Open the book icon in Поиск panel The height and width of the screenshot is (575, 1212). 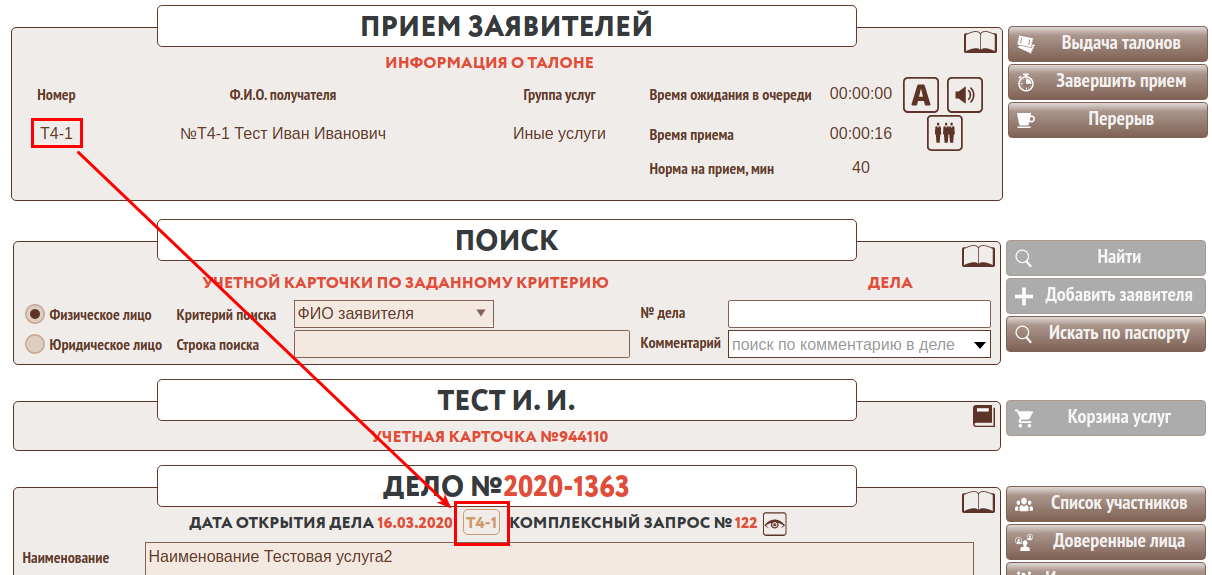978,257
